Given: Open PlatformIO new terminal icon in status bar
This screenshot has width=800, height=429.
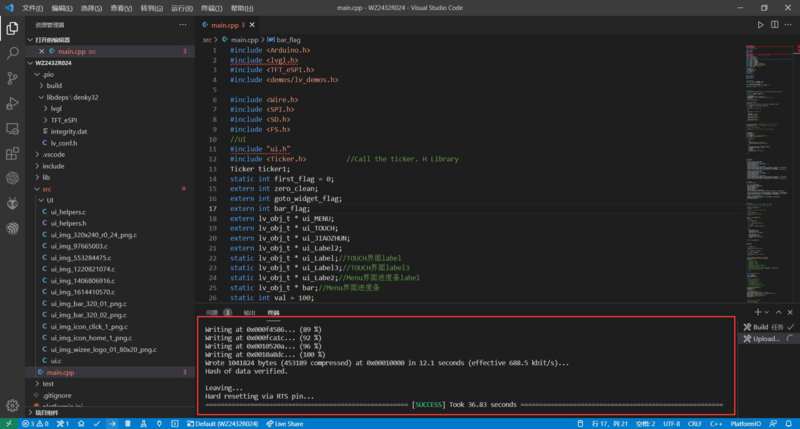Looking at the screenshot, I should pyautogui.click(x=174, y=423).
